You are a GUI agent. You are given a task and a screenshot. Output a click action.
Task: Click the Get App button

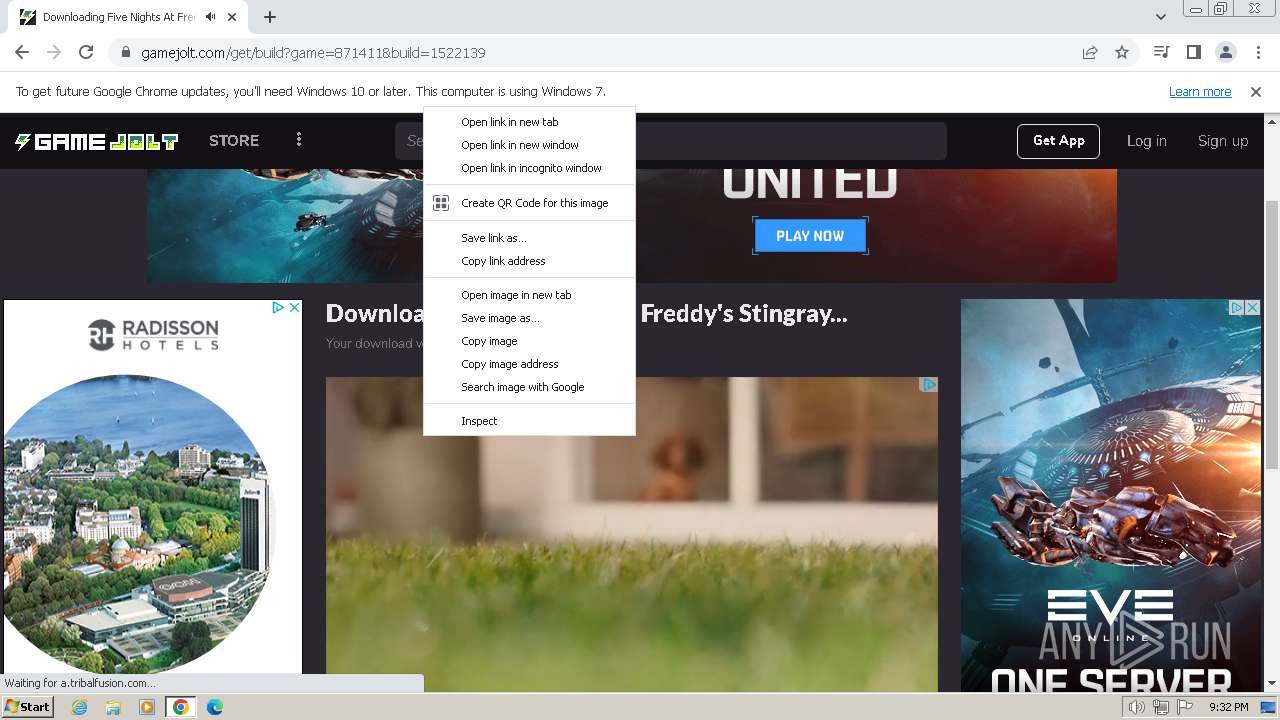[x=1059, y=141]
